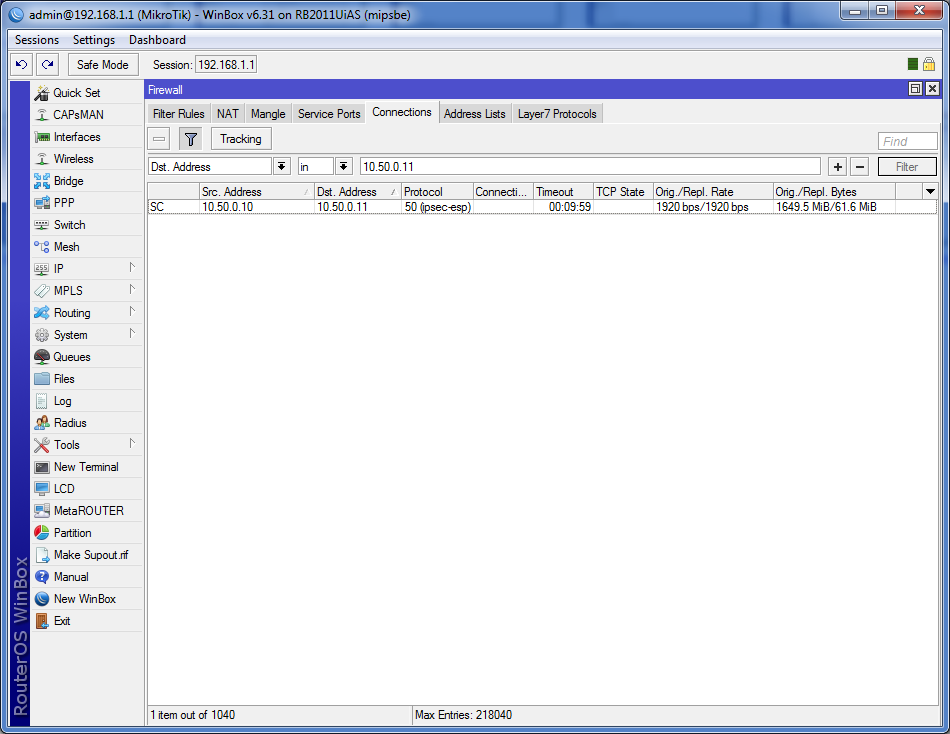Open the Queues window
The image size is (950, 734).
point(87,357)
